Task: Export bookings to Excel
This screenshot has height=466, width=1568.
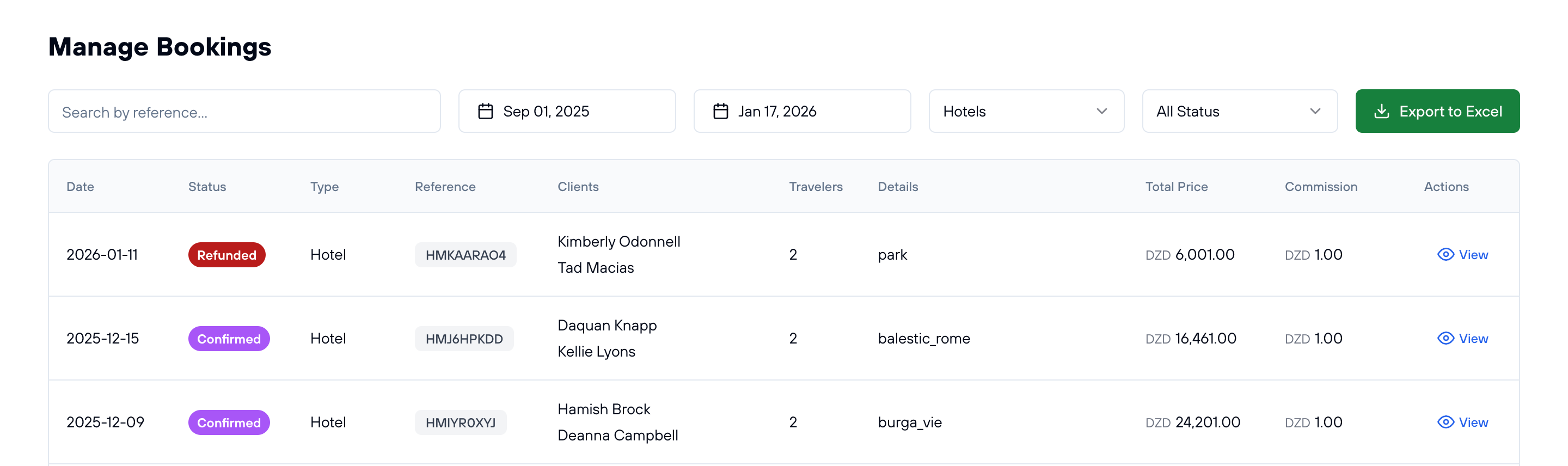Action: [1437, 112]
